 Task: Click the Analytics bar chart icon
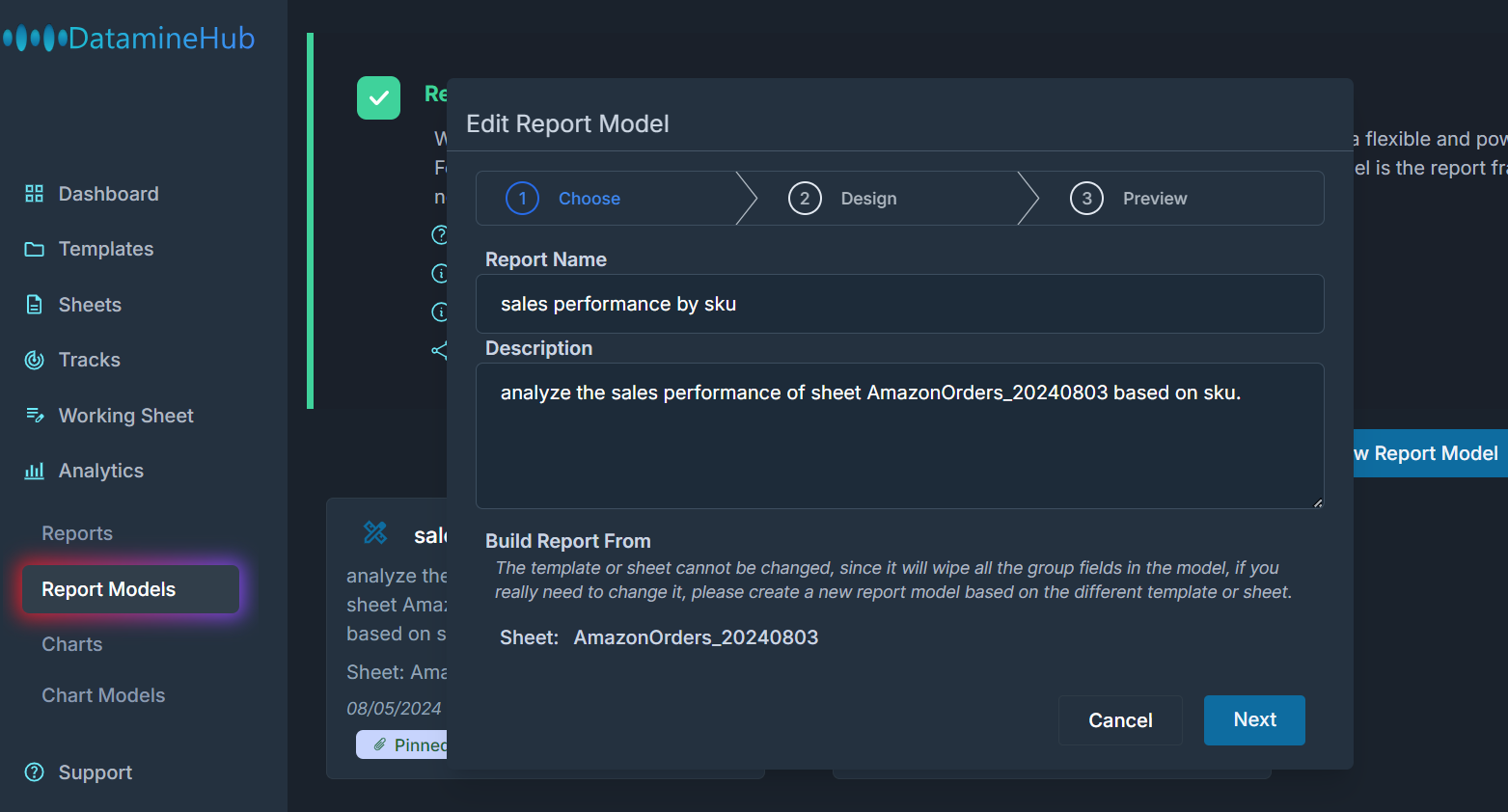(35, 471)
